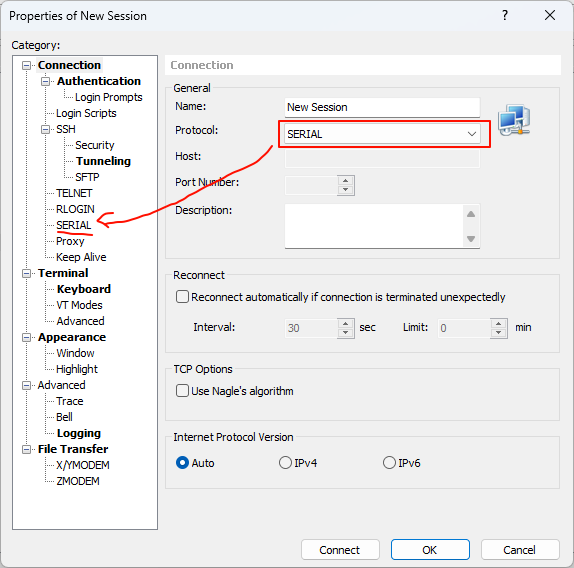The width and height of the screenshot is (574, 568).
Task: Enable Reconnect automatically checkbox
Action: (x=182, y=297)
